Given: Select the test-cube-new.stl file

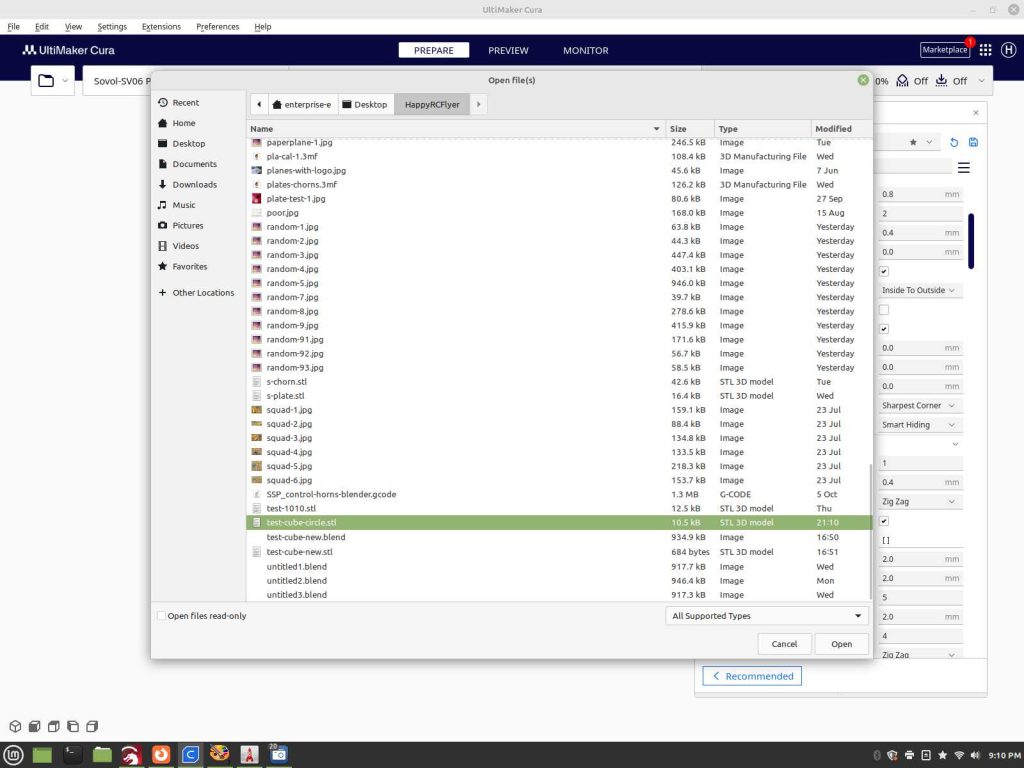Looking at the screenshot, I should 558,552.
